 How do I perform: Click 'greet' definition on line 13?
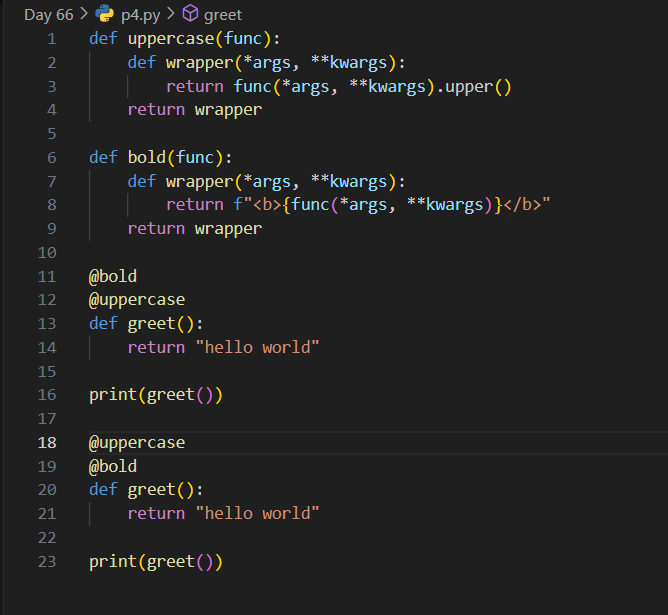pos(151,324)
